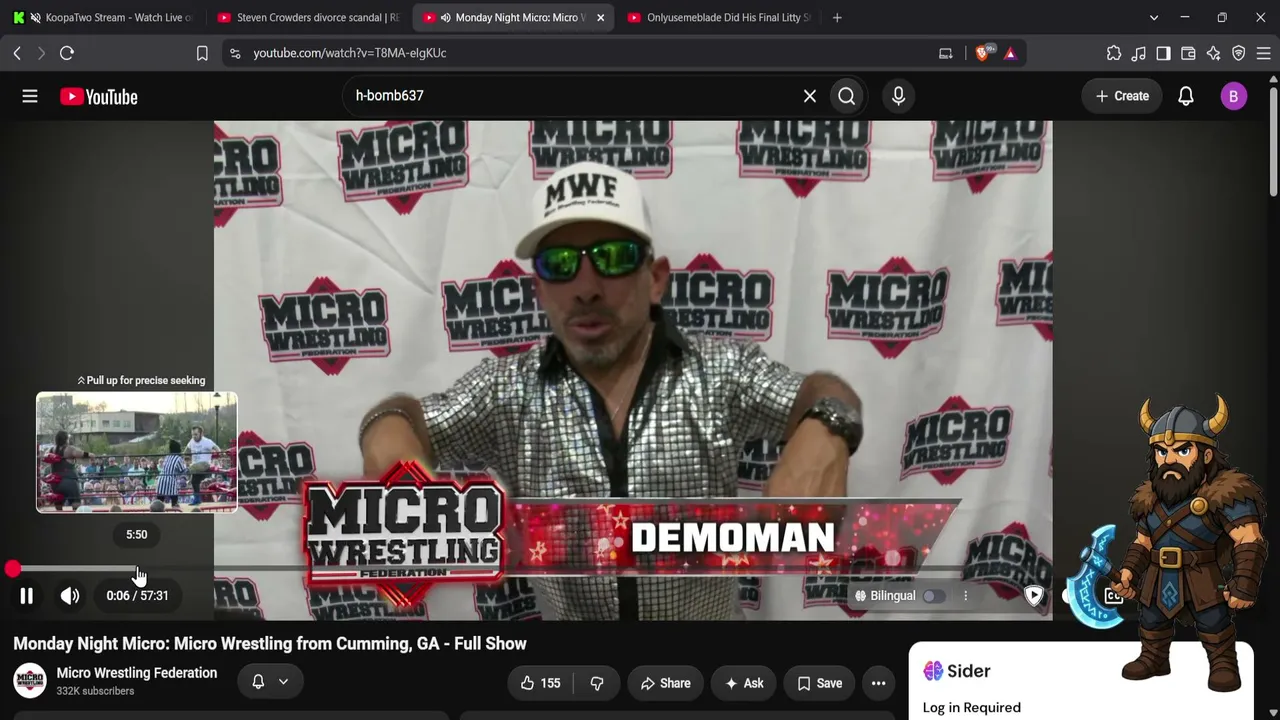Click the 0:06 / 57:31 time display

(x=137, y=596)
